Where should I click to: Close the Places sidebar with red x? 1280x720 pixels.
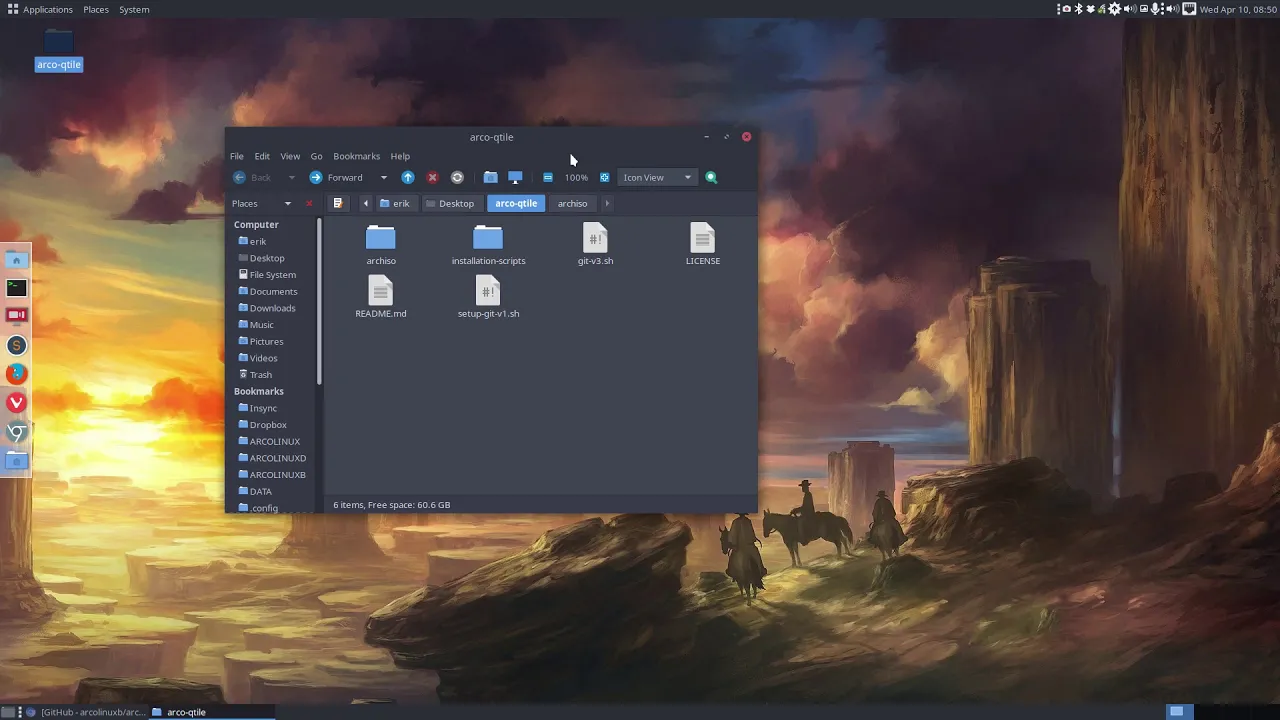[309, 203]
